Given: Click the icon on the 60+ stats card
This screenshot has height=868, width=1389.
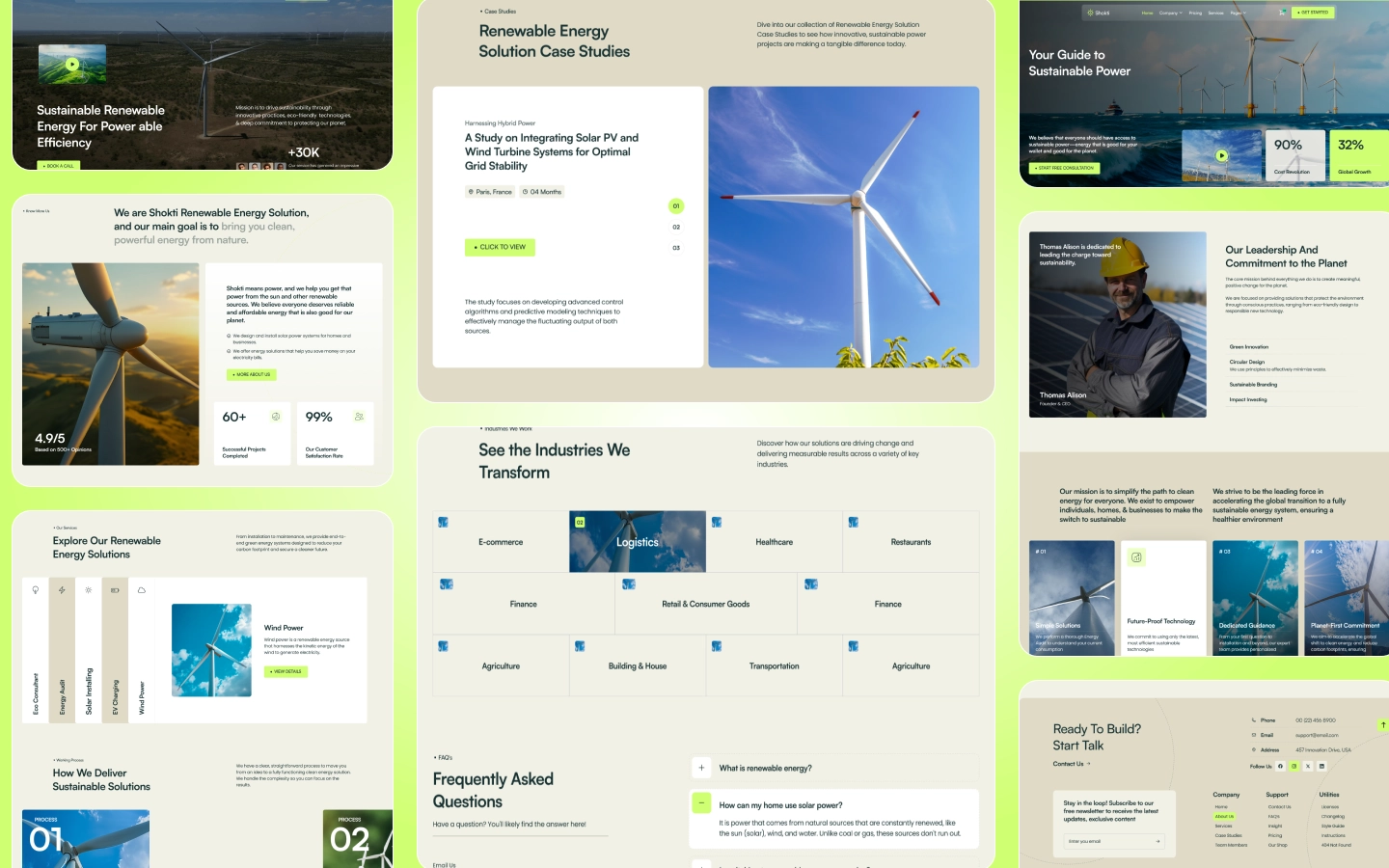Looking at the screenshot, I should (x=276, y=417).
